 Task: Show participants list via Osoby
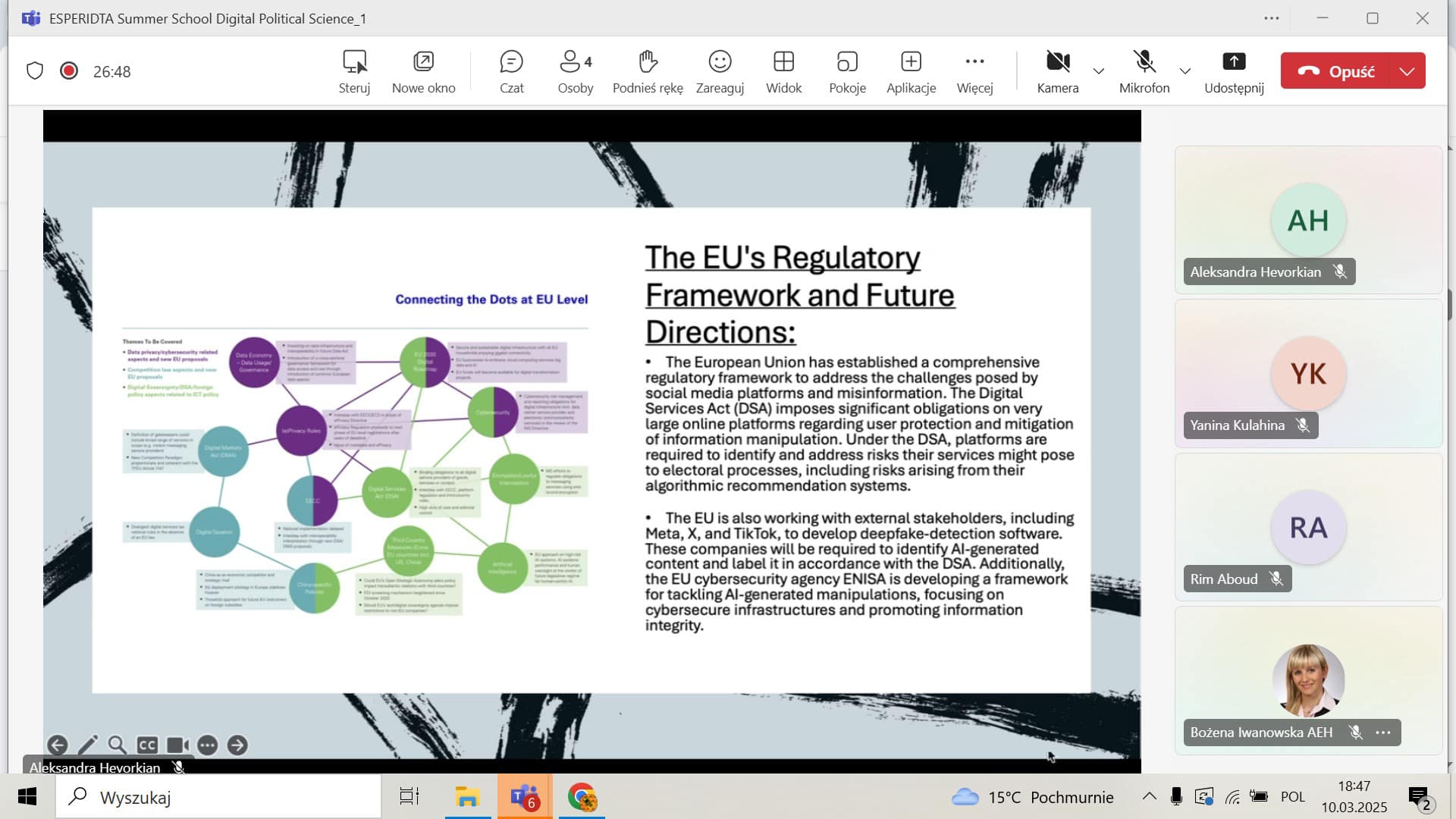click(x=576, y=72)
